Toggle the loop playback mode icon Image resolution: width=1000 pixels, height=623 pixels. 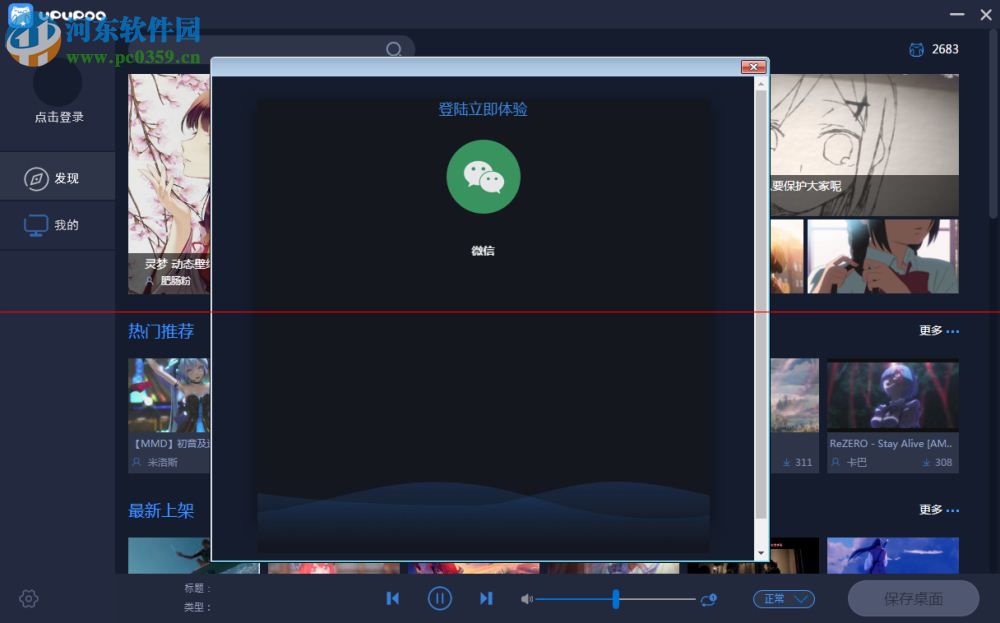[x=709, y=599]
